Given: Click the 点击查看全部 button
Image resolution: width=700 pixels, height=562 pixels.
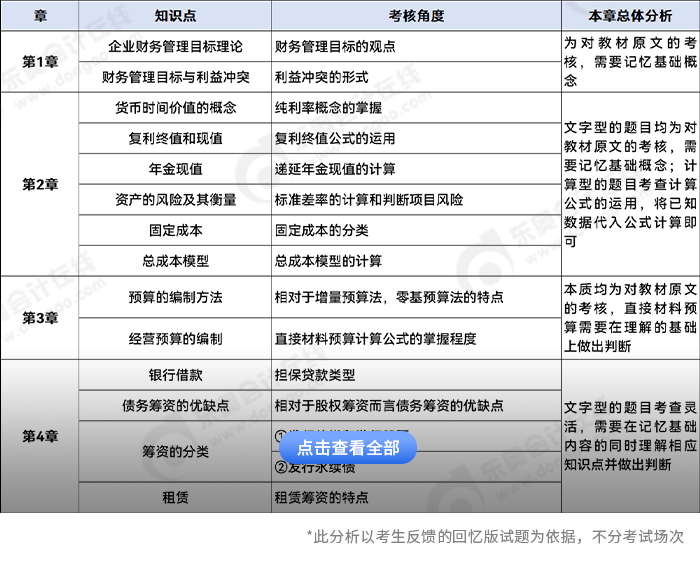Looking at the screenshot, I should [x=348, y=448].
